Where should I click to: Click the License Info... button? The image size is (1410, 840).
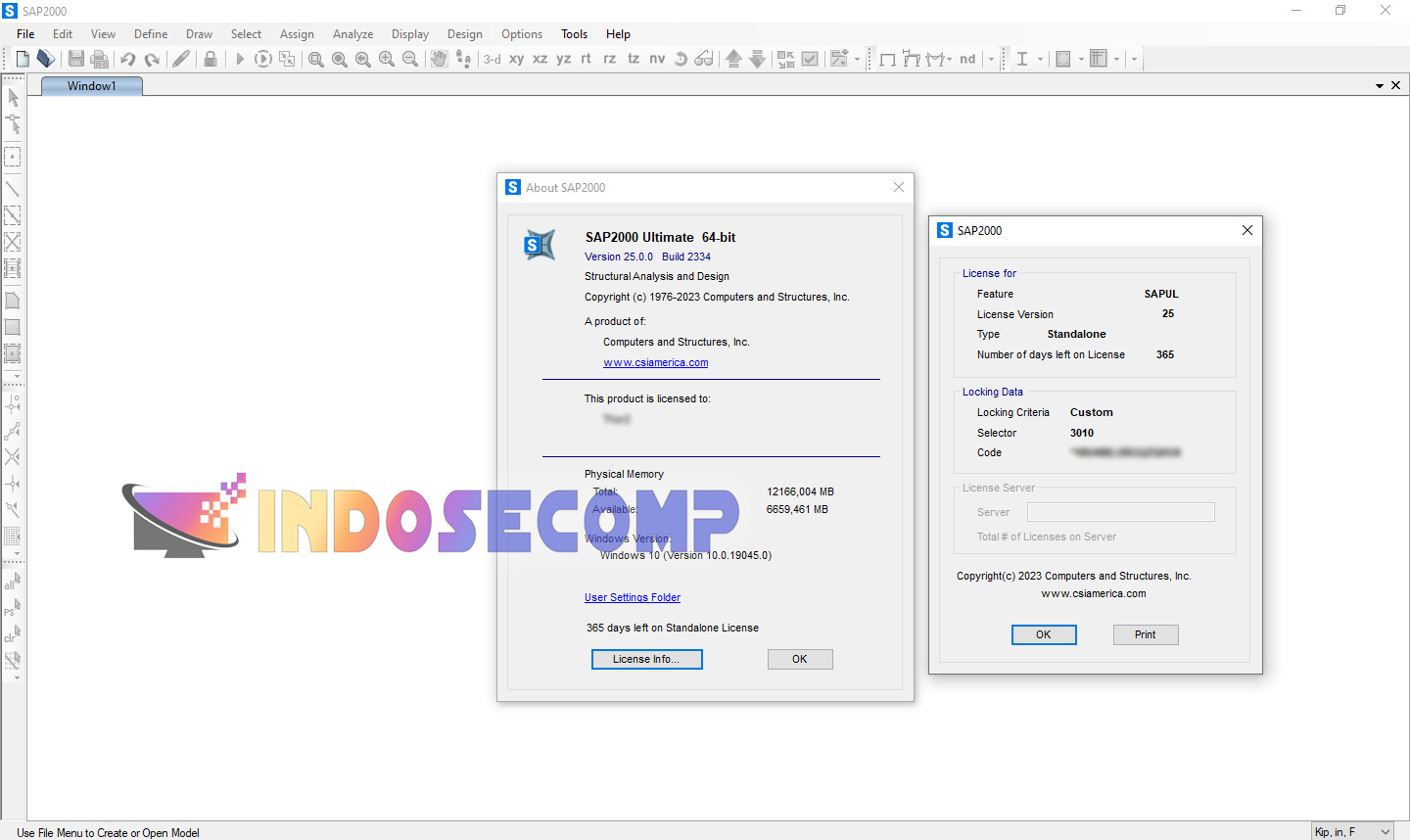pyautogui.click(x=646, y=659)
